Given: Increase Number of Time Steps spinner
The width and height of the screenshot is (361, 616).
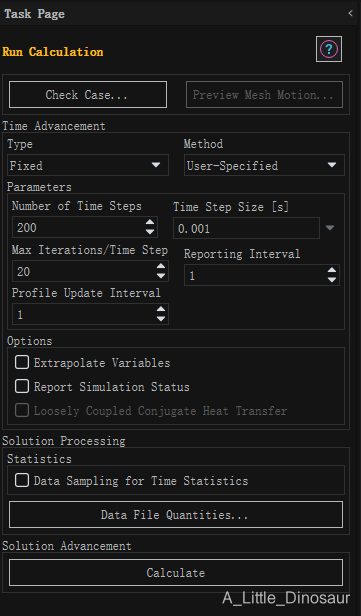Looking at the screenshot, I should [150, 222].
